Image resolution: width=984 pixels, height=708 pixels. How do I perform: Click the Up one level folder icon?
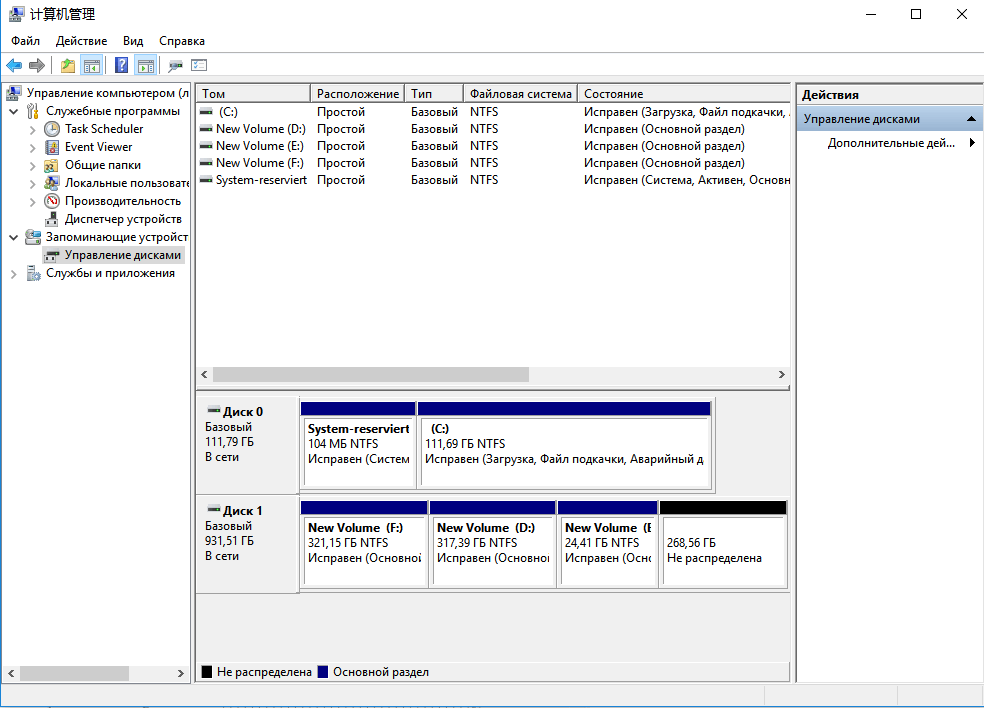[67, 66]
